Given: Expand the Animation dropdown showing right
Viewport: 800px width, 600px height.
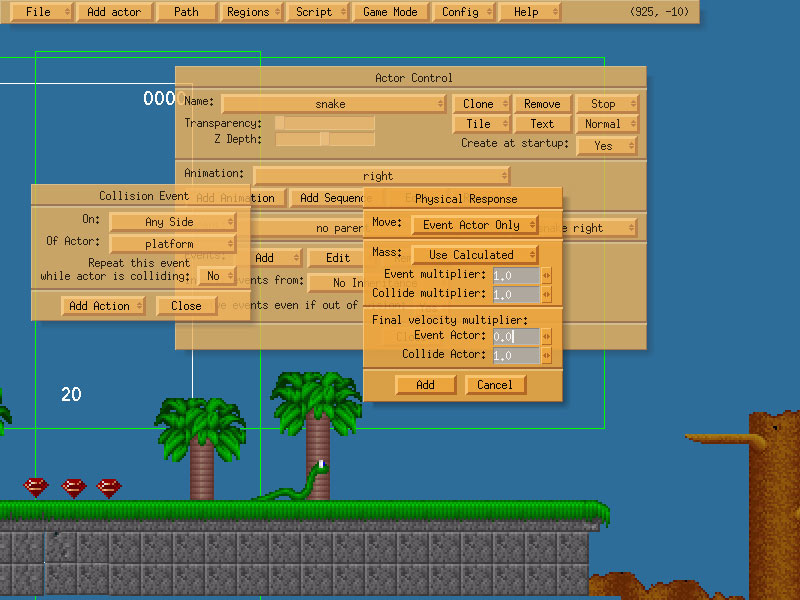Looking at the screenshot, I should tap(382, 176).
